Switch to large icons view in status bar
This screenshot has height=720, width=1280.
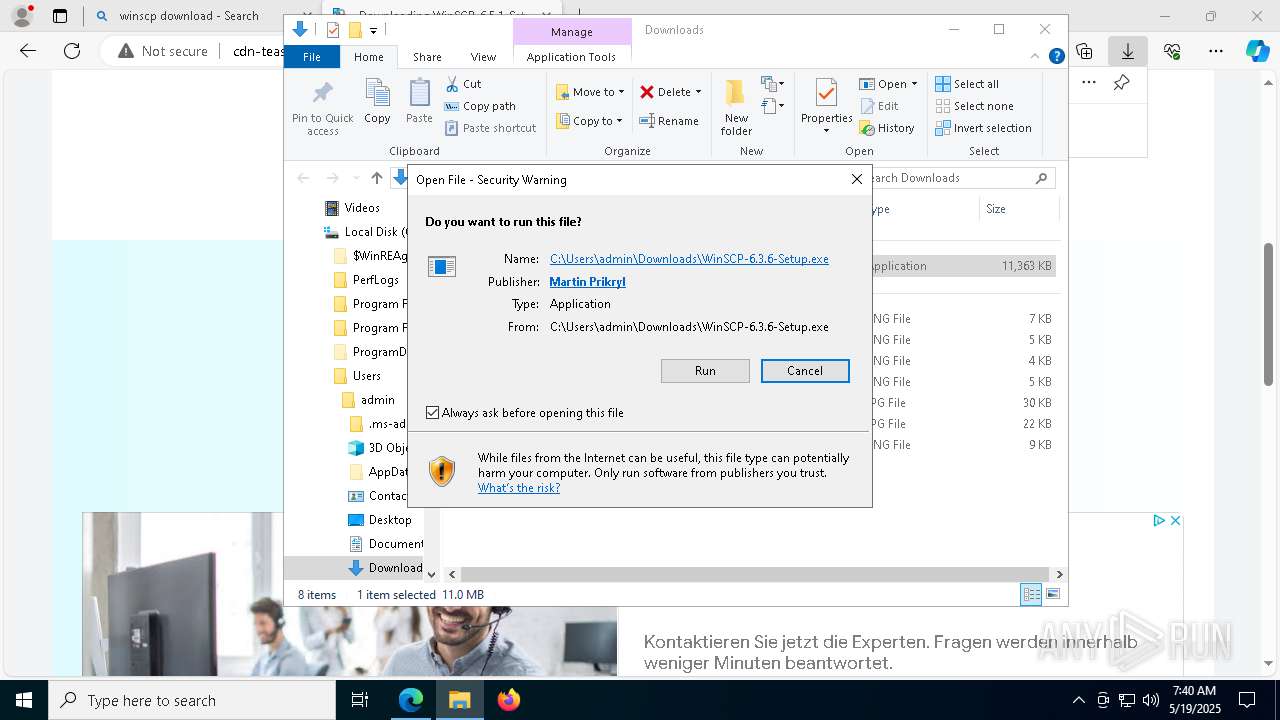pyautogui.click(x=1052, y=595)
